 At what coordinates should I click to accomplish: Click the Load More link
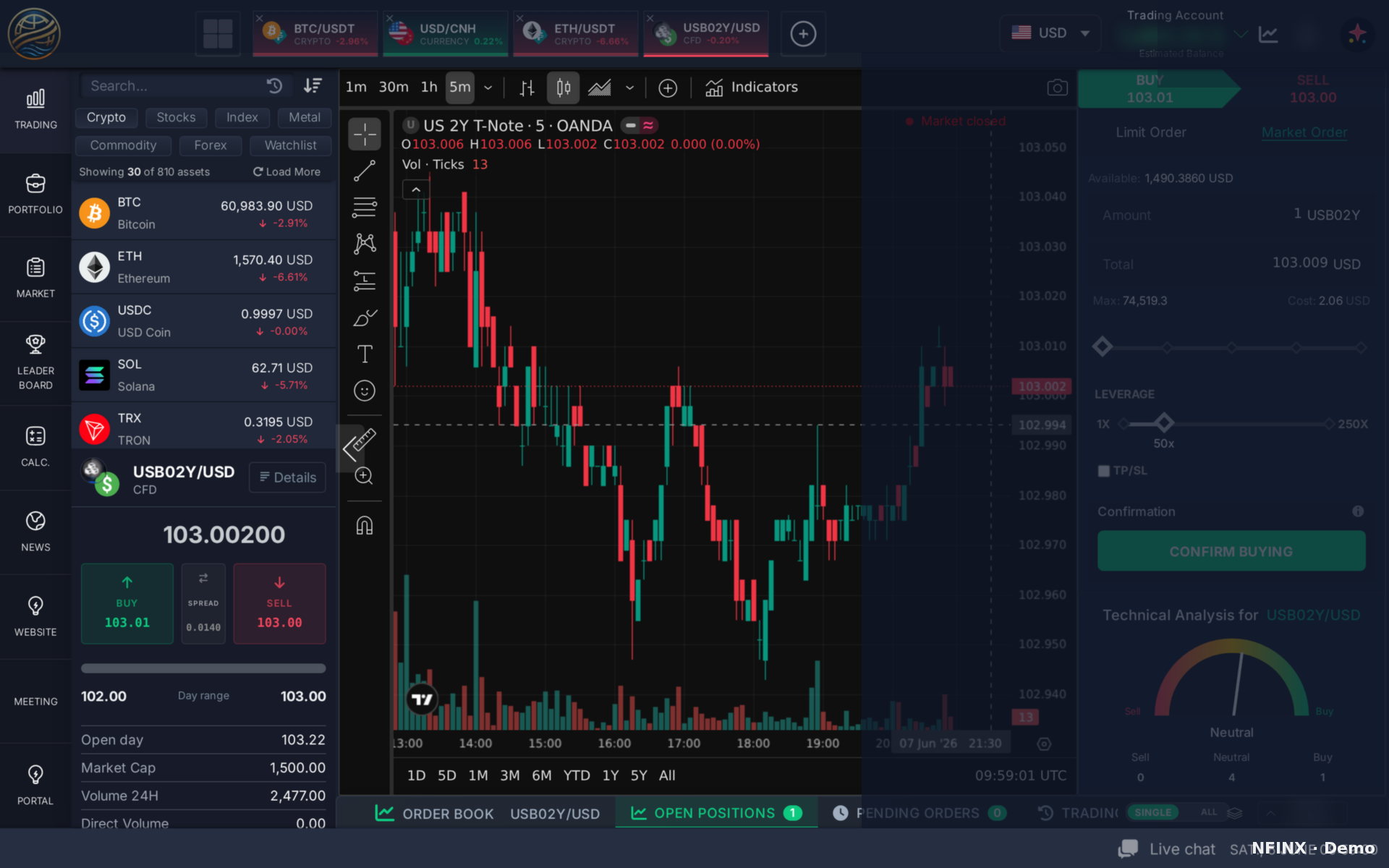(286, 171)
